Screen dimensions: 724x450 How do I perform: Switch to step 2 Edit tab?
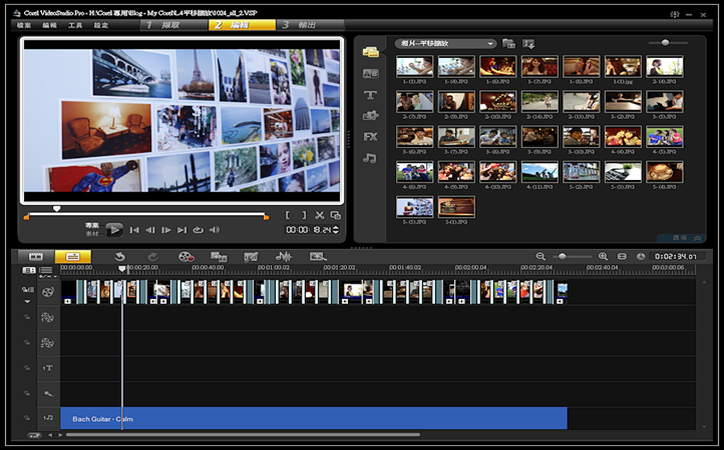point(242,25)
